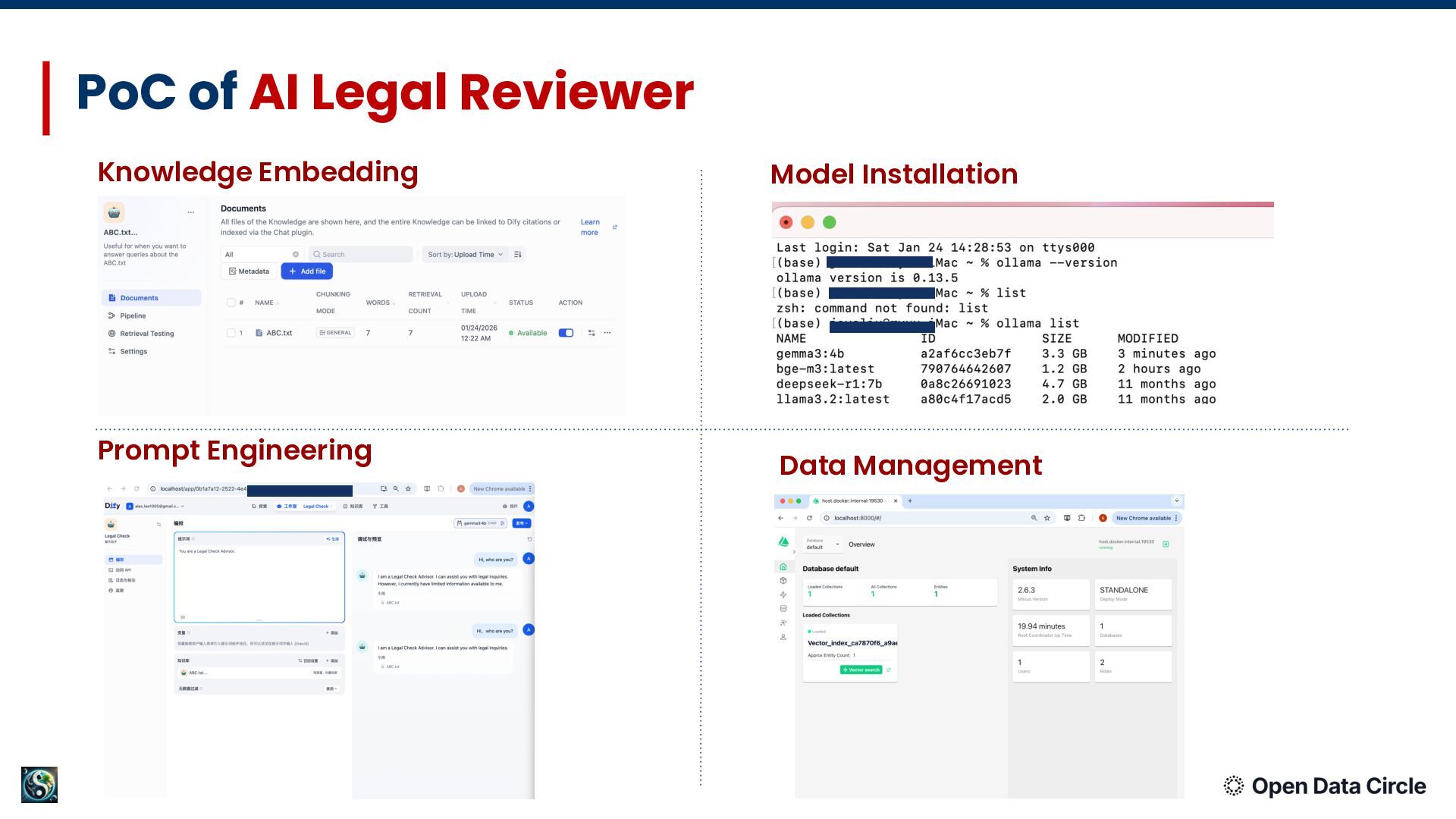Bookmark localhost:8000 page with star icon
Viewport: 1456px width, 819px height.
[x=1047, y=518]
